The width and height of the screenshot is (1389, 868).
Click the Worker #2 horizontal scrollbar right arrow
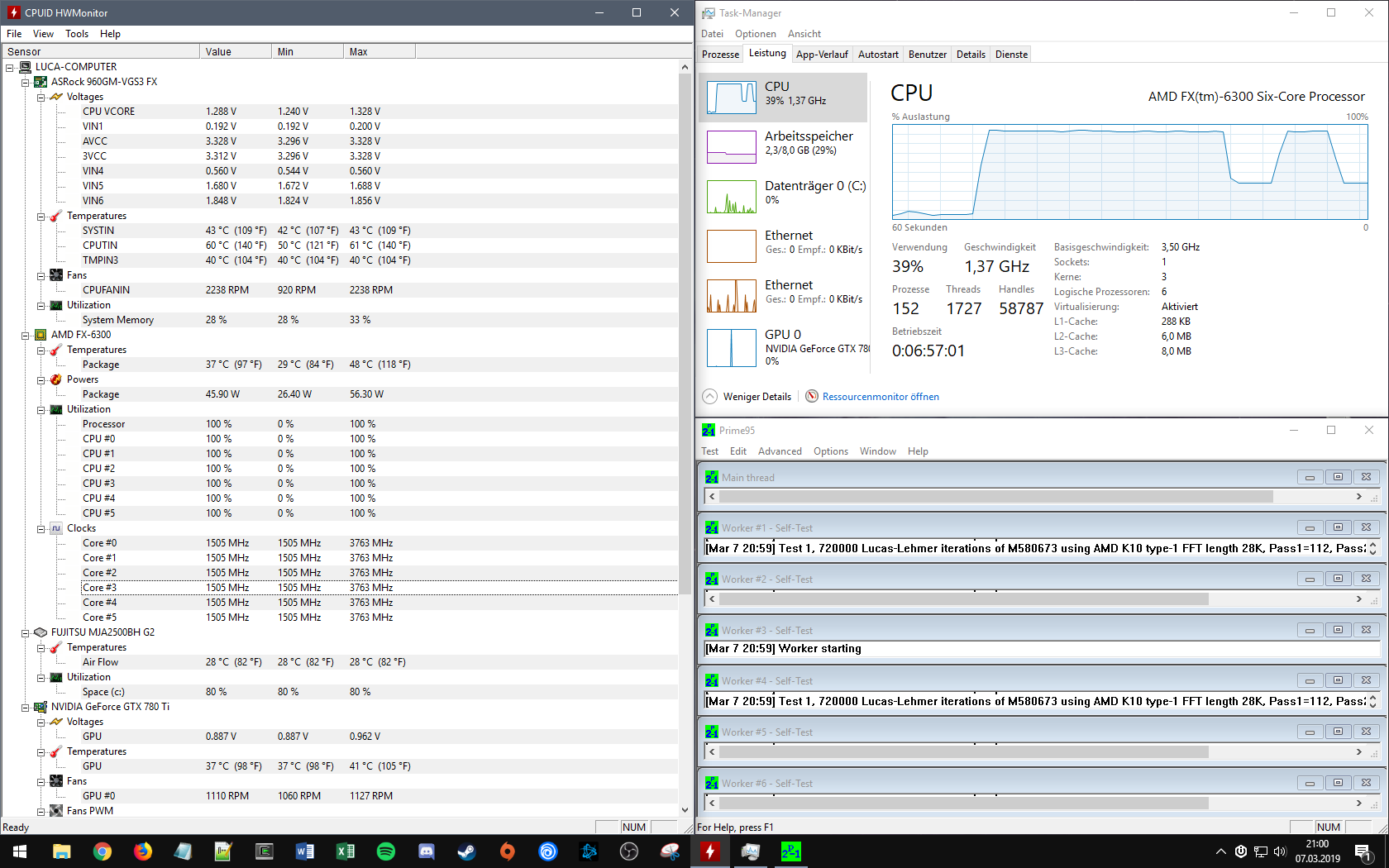point(1358,599)
